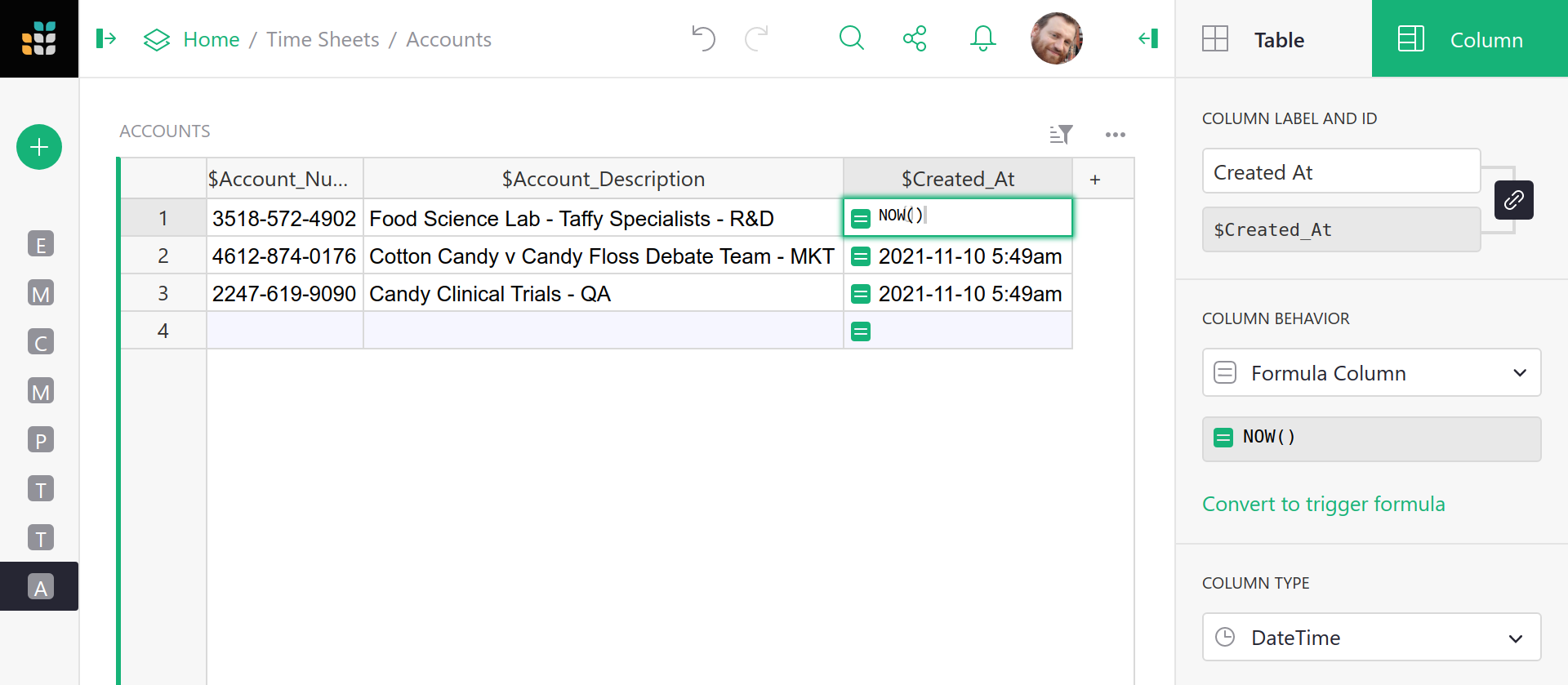Open the Grist home logo
The width and height of the screenshot is (1568, 685).
pos(38,38)
